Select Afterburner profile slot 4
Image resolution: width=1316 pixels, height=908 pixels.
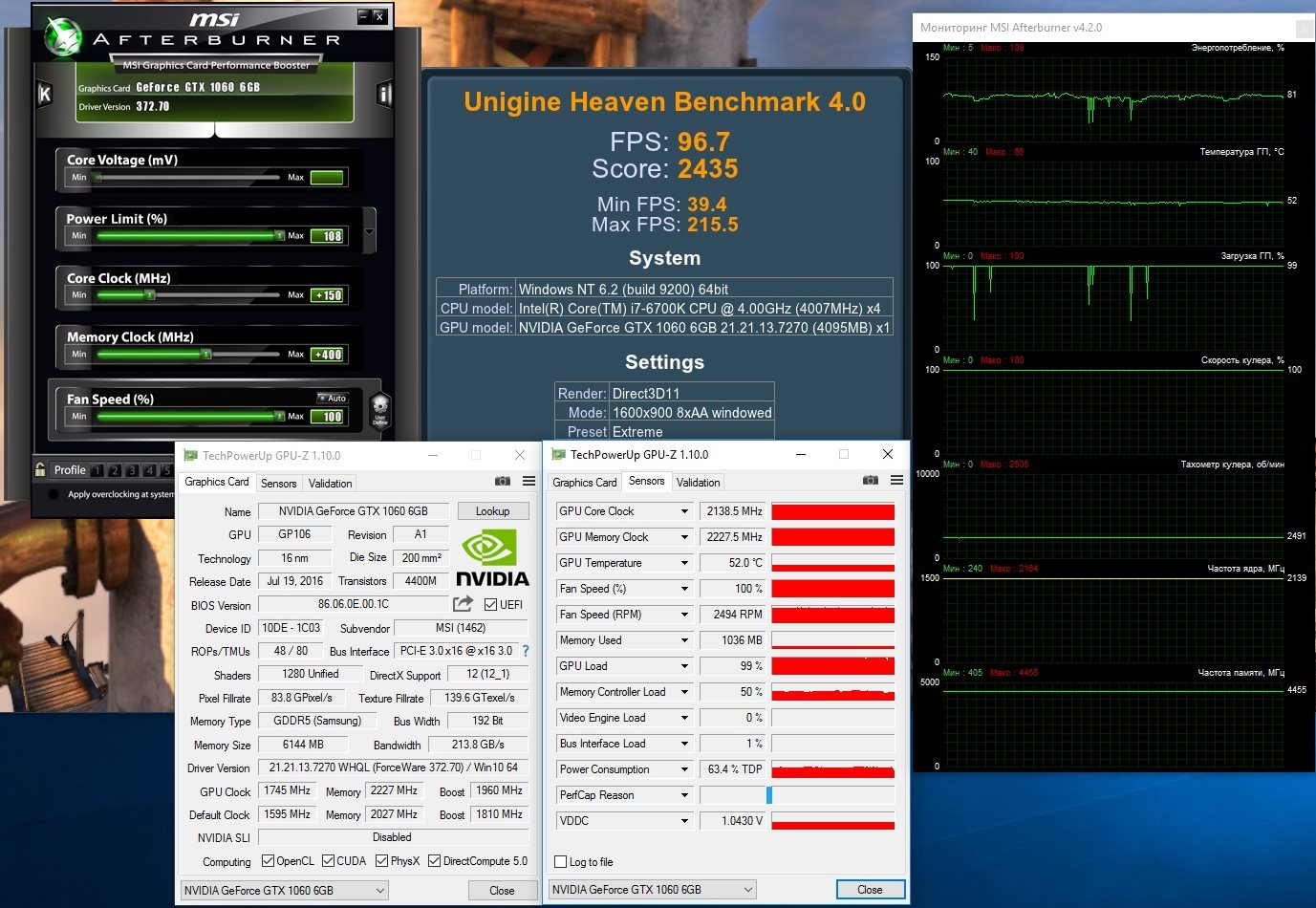[149, 470]
